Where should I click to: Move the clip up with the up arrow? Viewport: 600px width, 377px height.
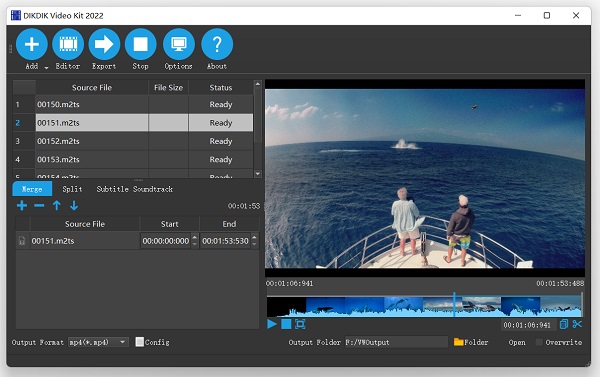coord(57,206)
